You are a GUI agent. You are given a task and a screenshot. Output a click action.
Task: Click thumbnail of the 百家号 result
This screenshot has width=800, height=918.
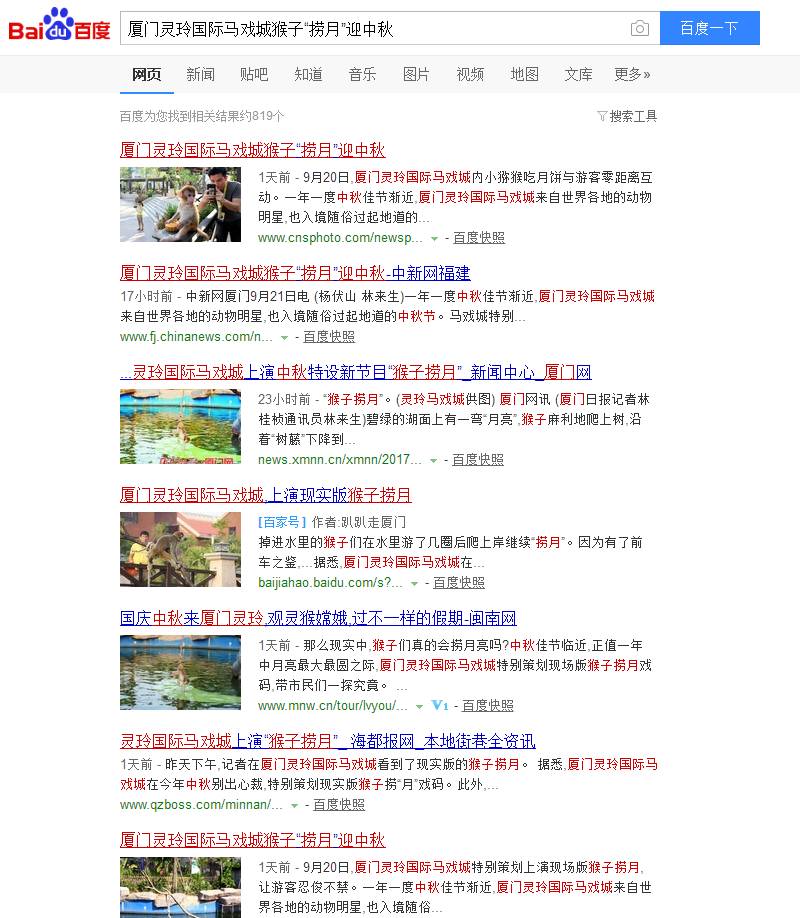coord(180,549)
